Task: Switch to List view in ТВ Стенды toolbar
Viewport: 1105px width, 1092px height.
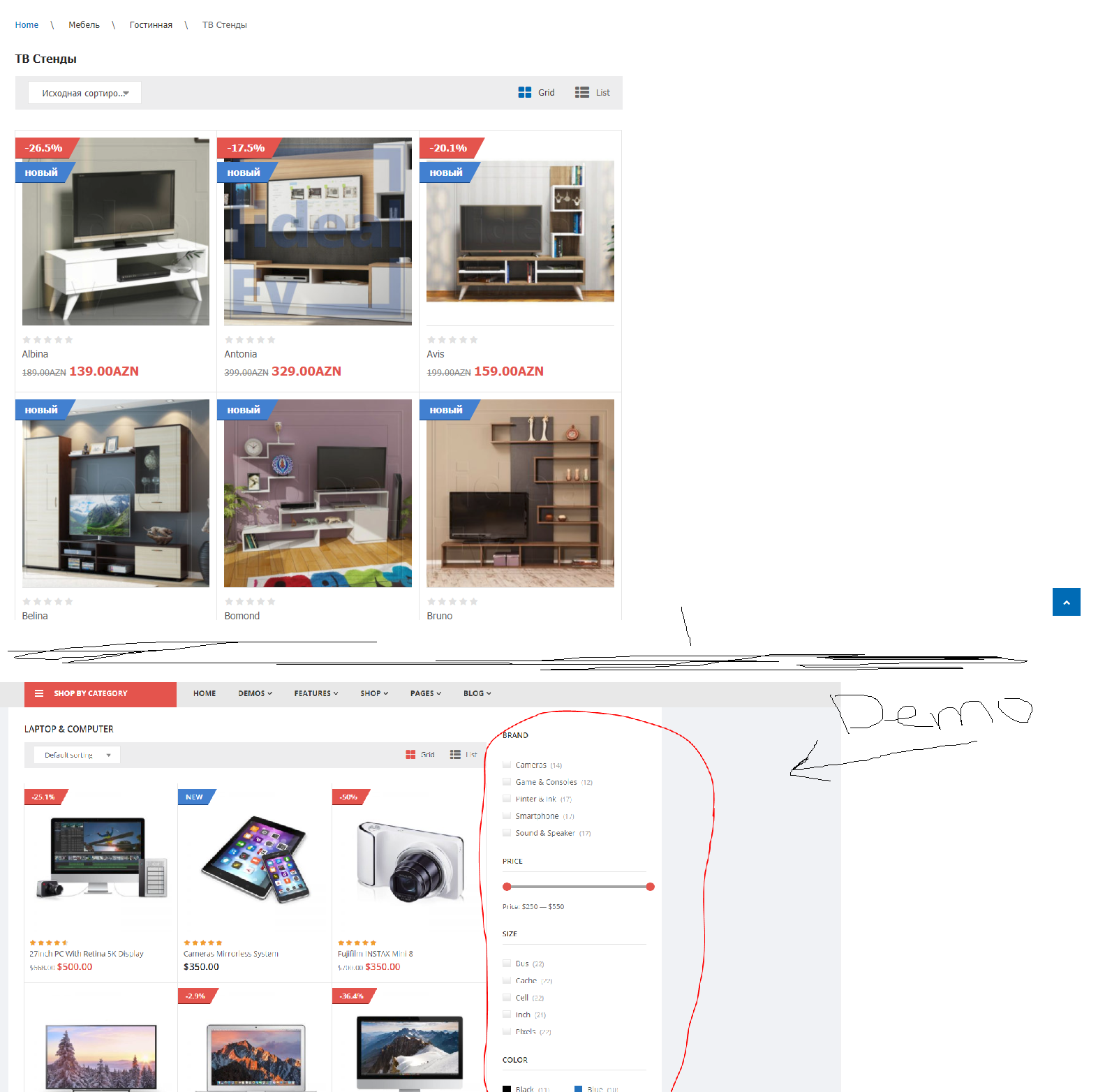Action: coord(592,92)
